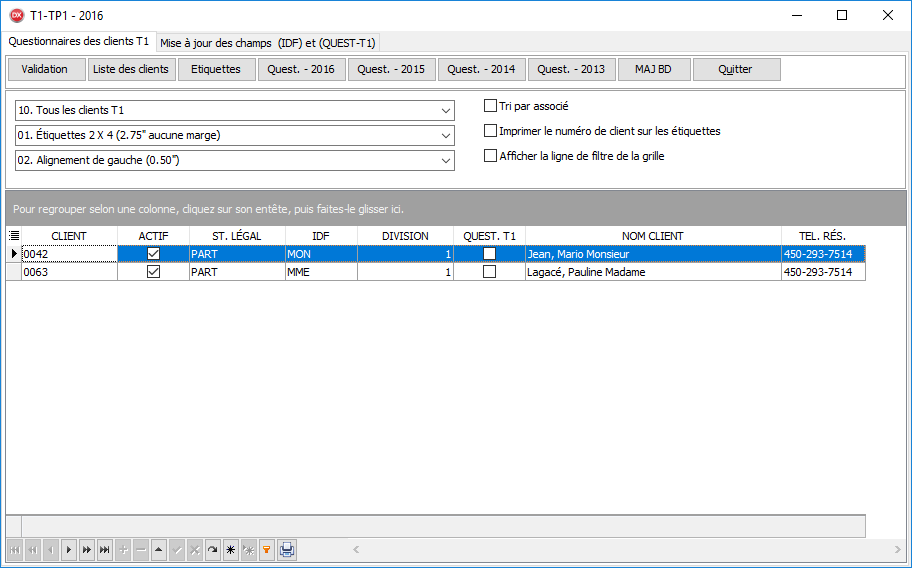The height and width of the screenshot is (568, 912).
Task: Jump to the last record in navigator
Action: coord(105,550)
